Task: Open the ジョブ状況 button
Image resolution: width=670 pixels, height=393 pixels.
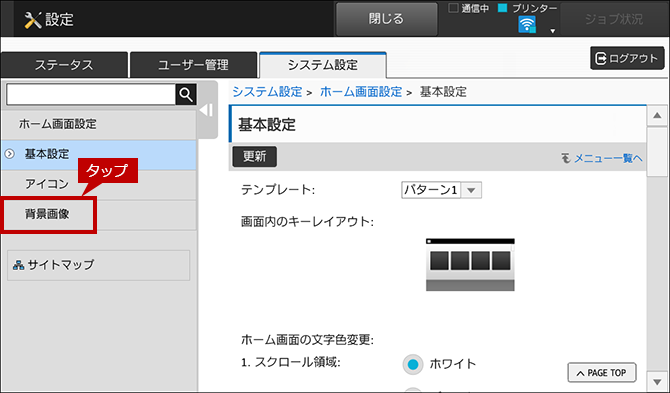Action: tap(614, 19)
